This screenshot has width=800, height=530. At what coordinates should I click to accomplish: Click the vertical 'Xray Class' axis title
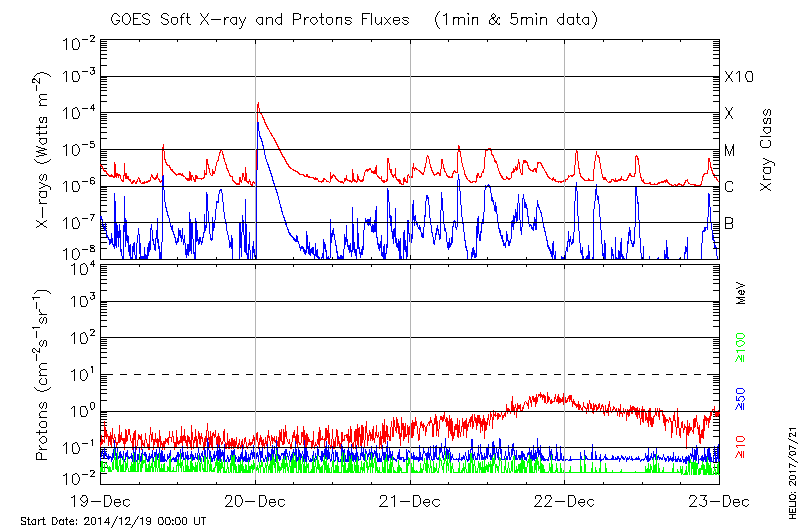(x=767, y=150)
